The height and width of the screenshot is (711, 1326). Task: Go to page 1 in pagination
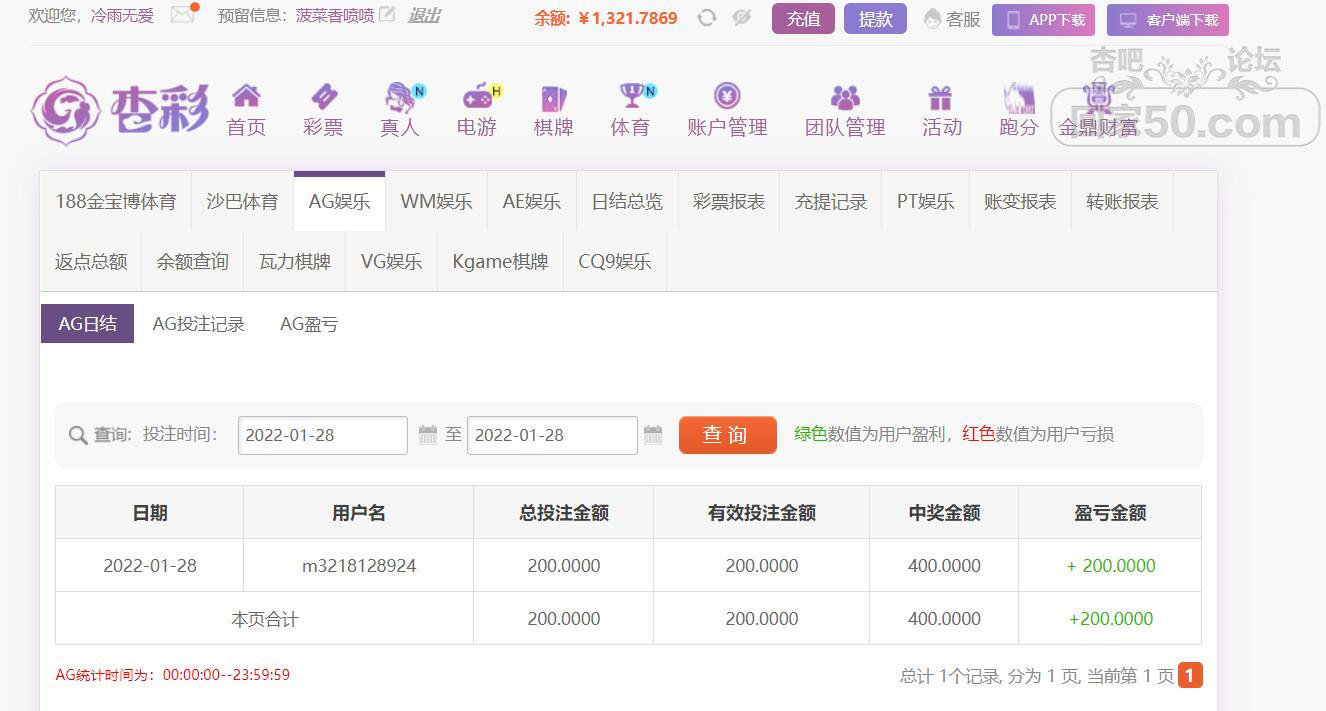coord(1190,675)
